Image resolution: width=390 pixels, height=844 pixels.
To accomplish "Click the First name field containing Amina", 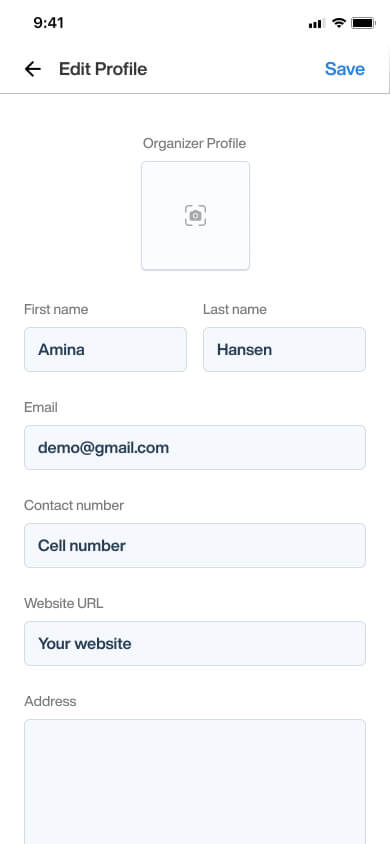I will point(105,349).
